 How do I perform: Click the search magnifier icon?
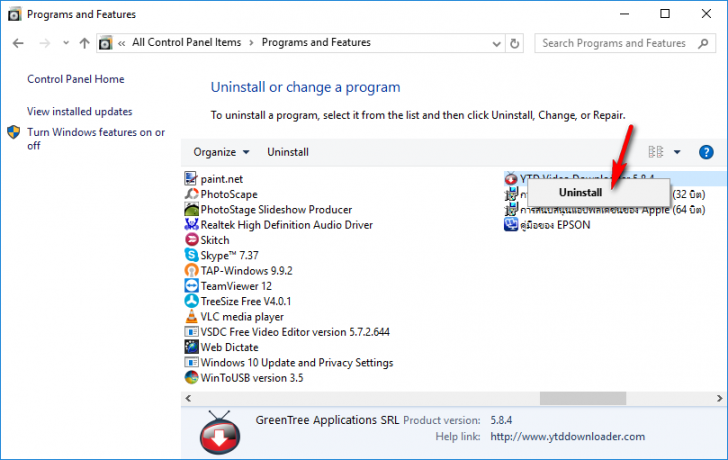[703, 43]
